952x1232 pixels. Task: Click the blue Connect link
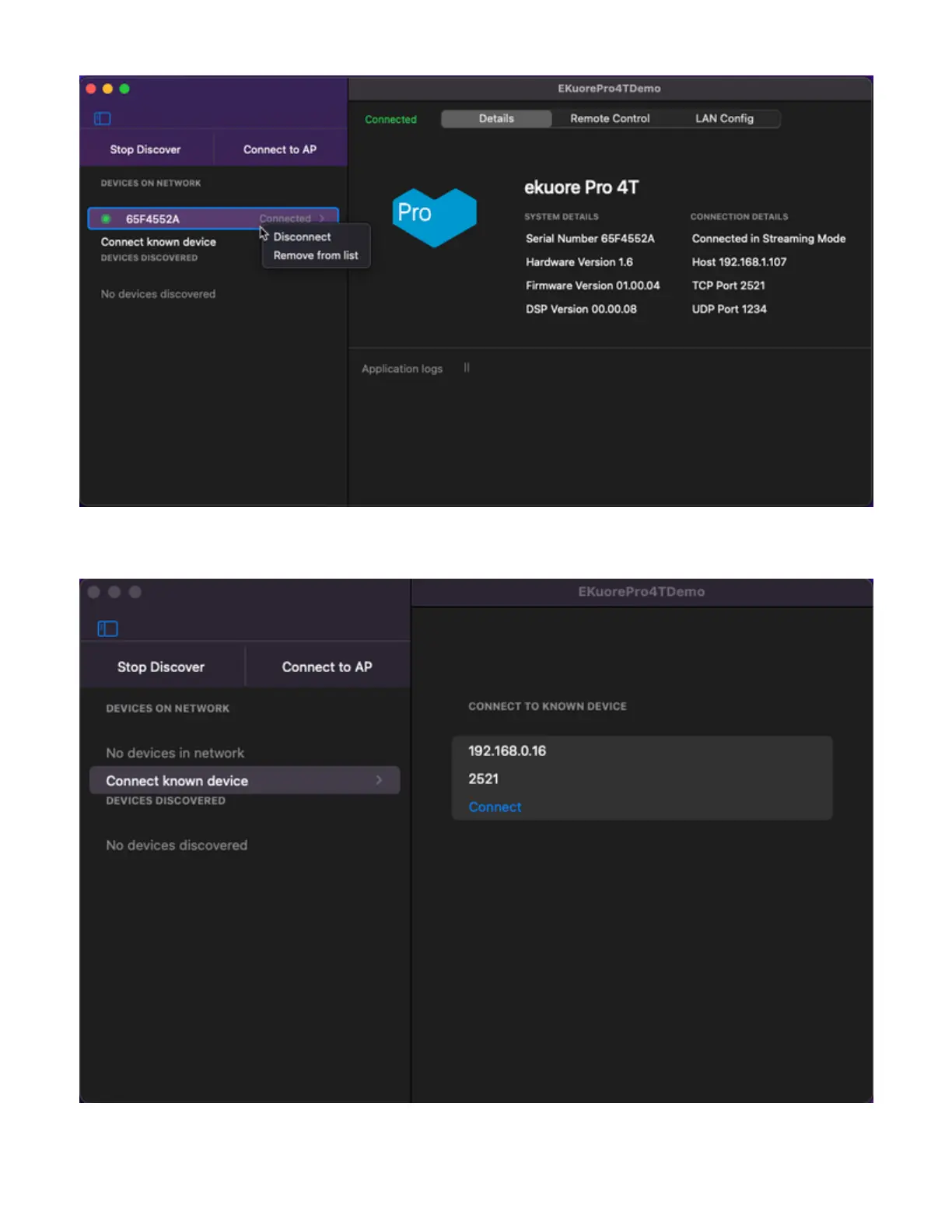click(495, 807)
